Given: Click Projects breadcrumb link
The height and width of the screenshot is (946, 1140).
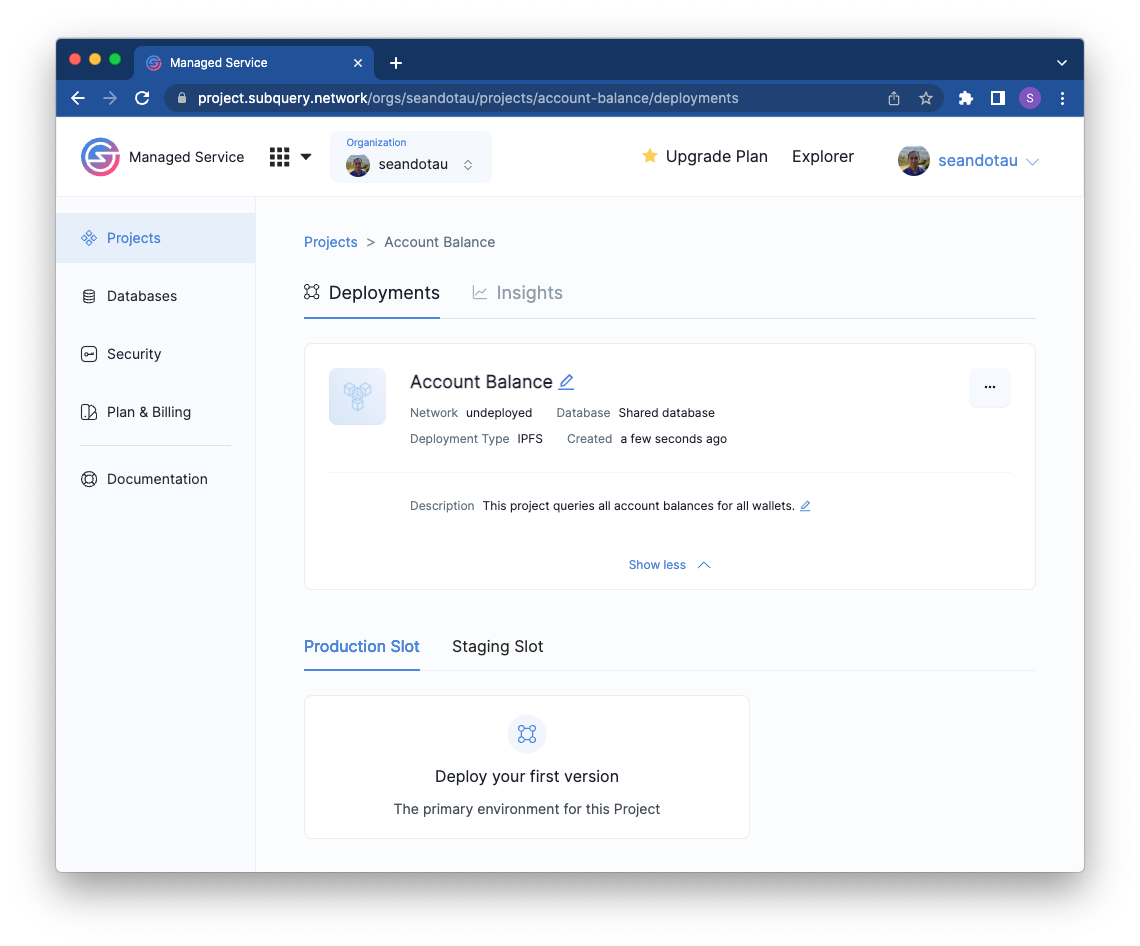Looking at the screenshot, I should (330, 242).
